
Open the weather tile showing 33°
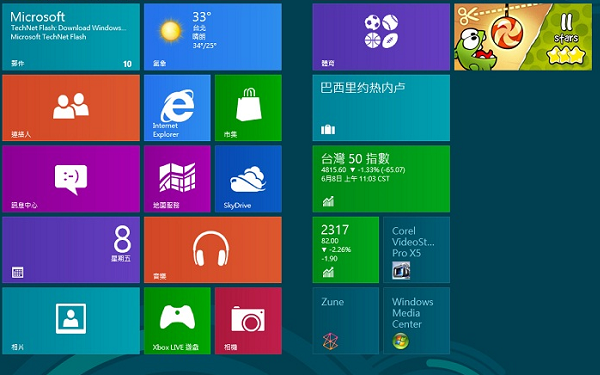tap(213, 37)
